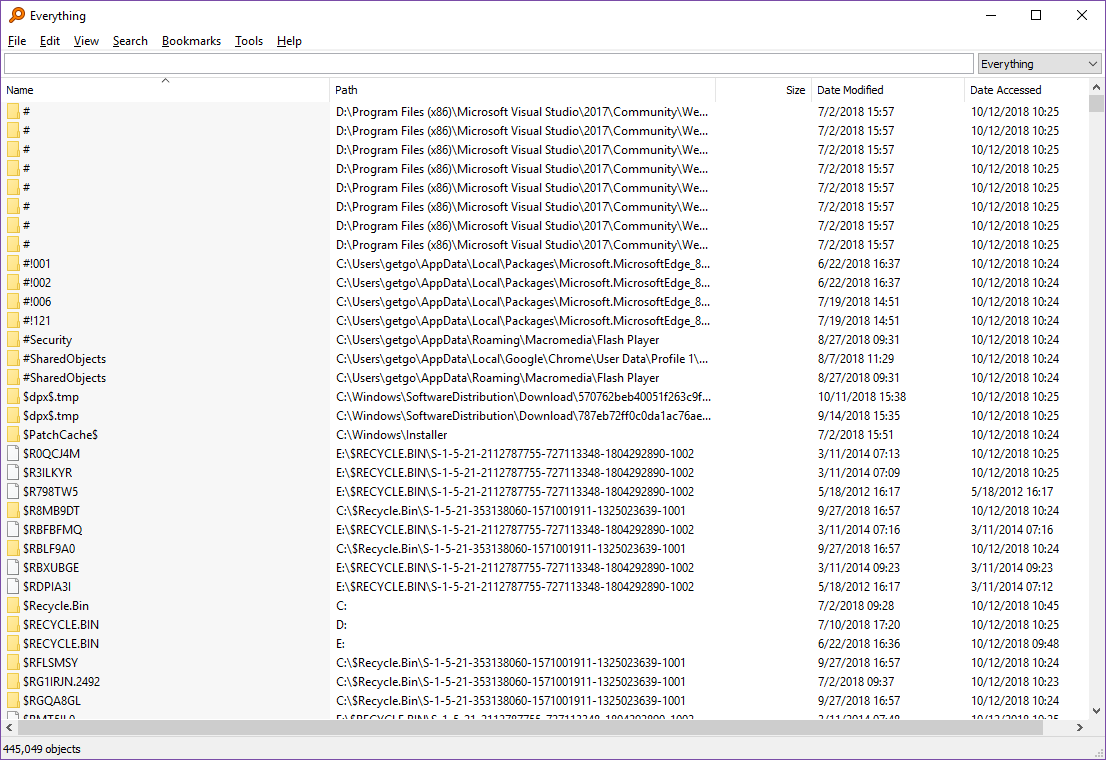This screenshot has height=760, width=1106.
Task: Click folder icon next to $PatchCache$
Action: coord(13,435)
